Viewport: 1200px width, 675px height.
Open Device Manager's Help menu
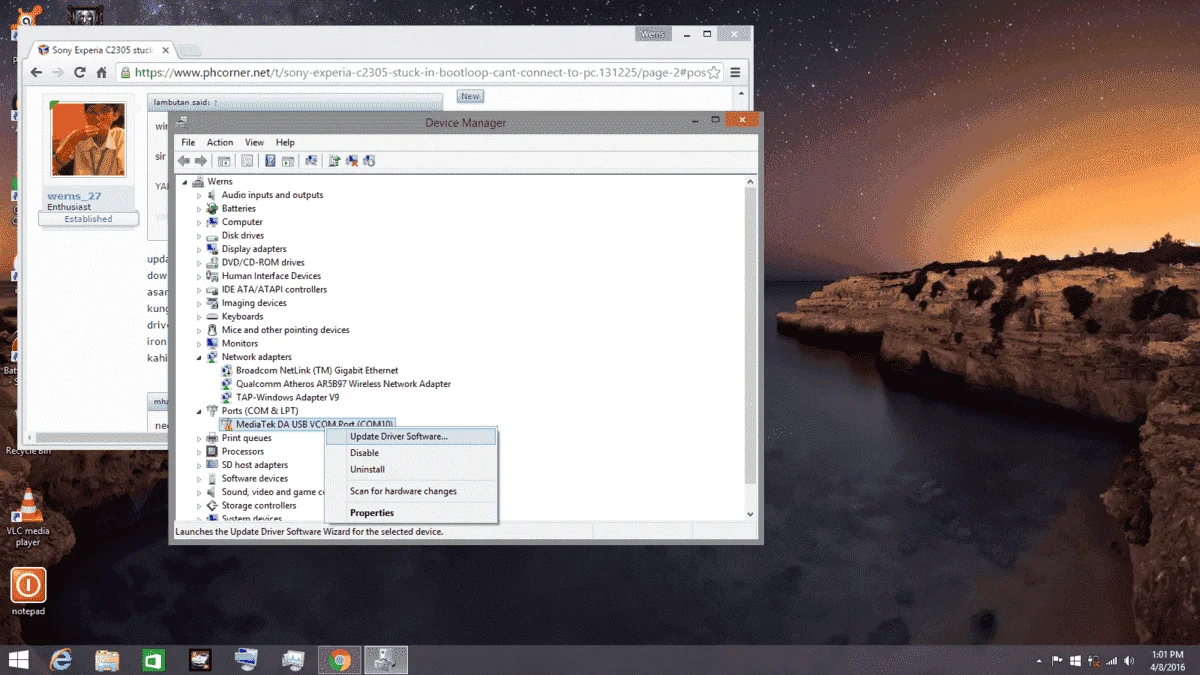click(x=285, y=142)
